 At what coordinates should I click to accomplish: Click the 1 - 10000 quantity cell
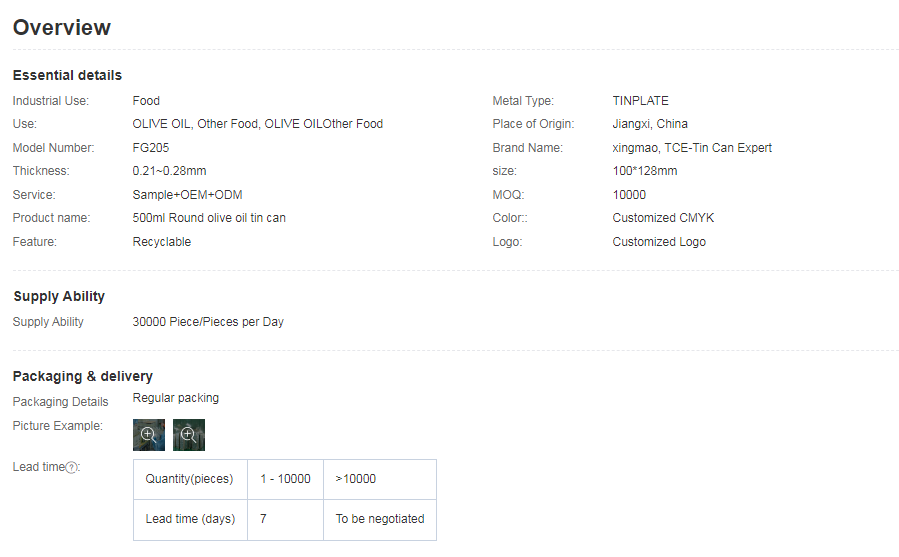point(285,479)
